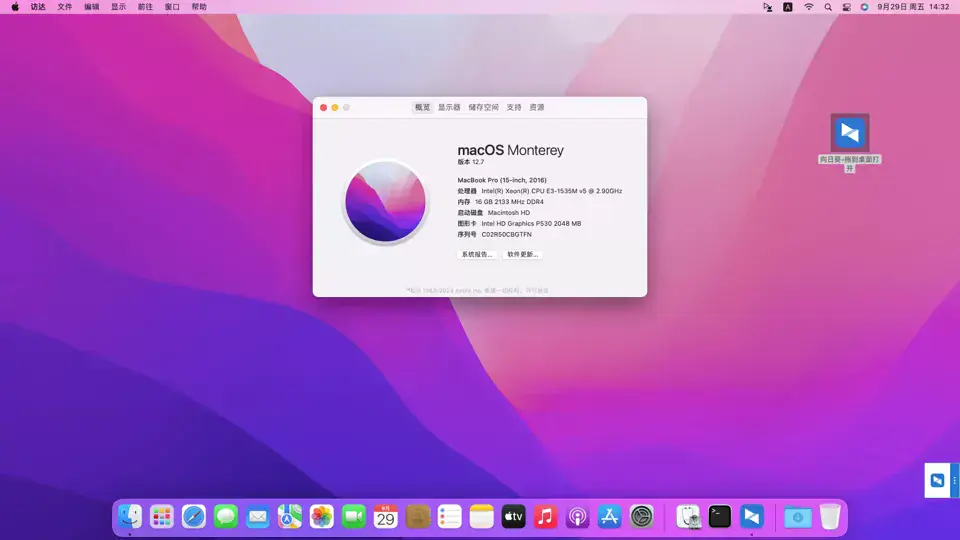This screenshot has width=960, height=540.
Task: Open Apple TV from the Dock
Action: point(513,517)
